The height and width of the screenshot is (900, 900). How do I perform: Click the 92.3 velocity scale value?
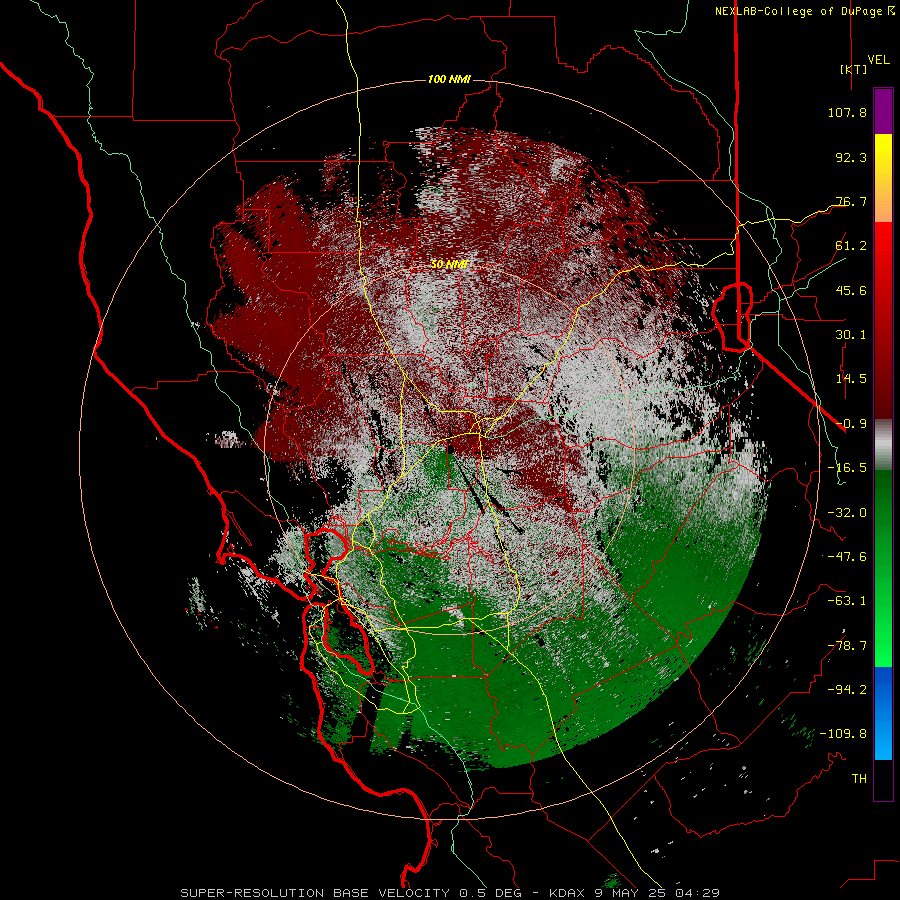[851, 157]
